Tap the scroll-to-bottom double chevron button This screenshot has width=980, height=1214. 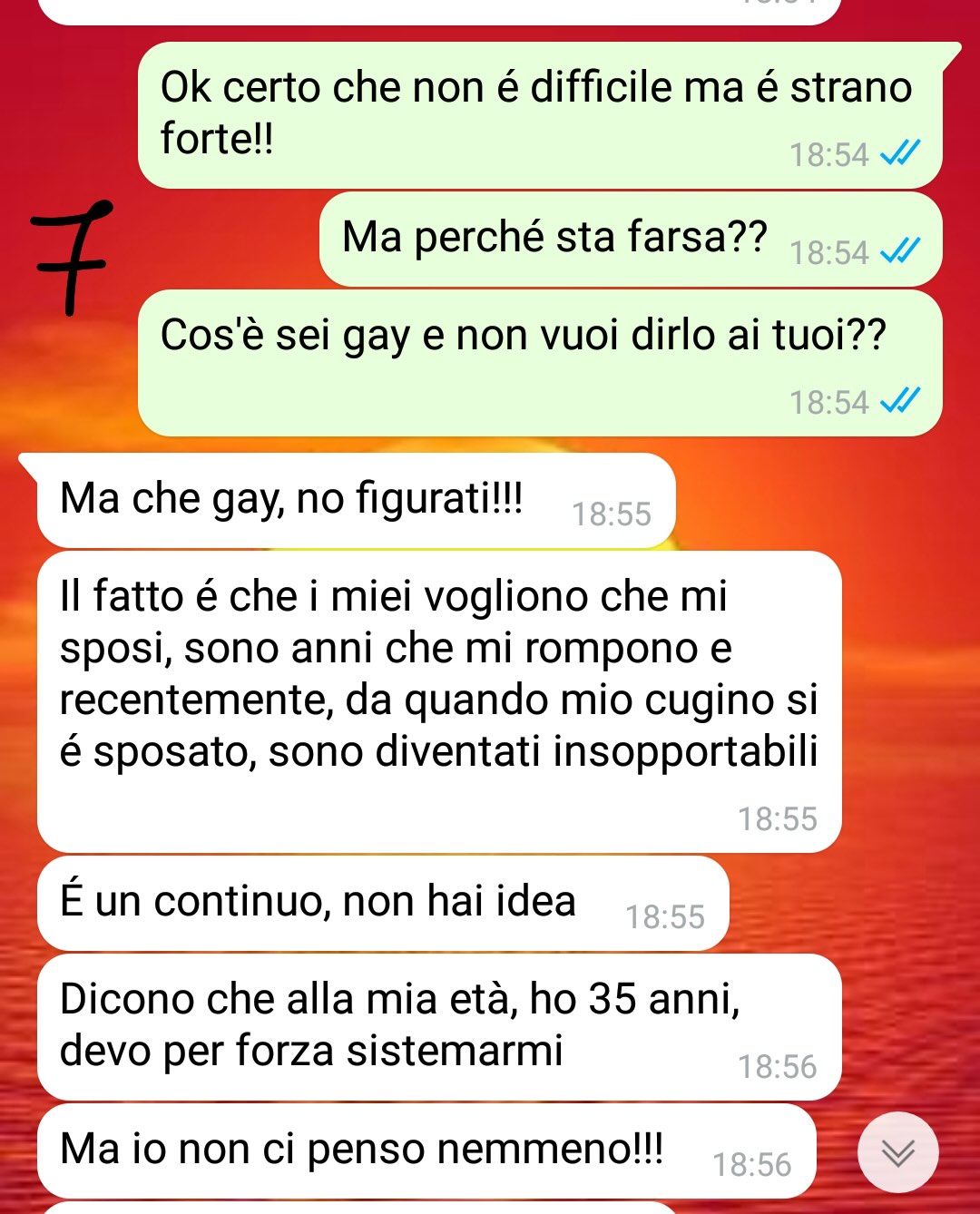[x=898, y=1152]
